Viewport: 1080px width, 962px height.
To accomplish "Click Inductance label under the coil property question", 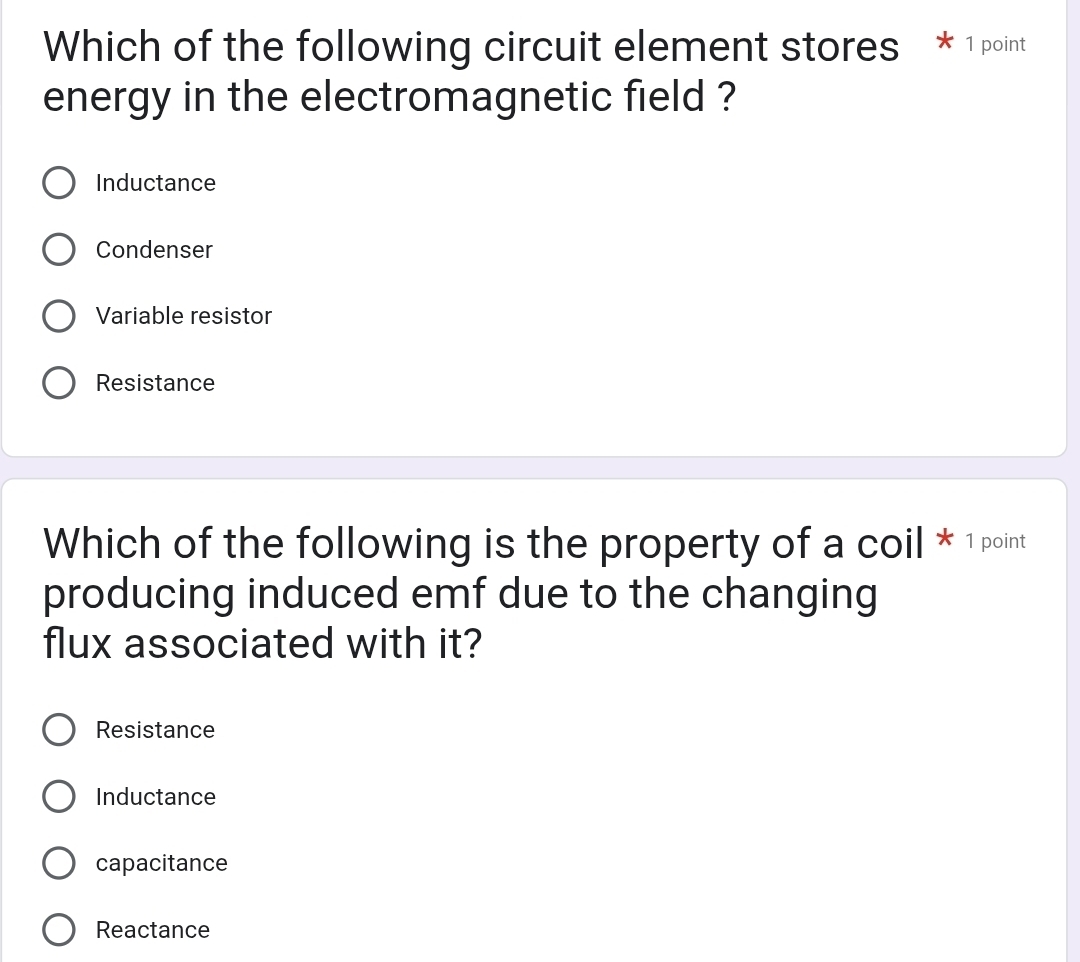I will 156,797.
